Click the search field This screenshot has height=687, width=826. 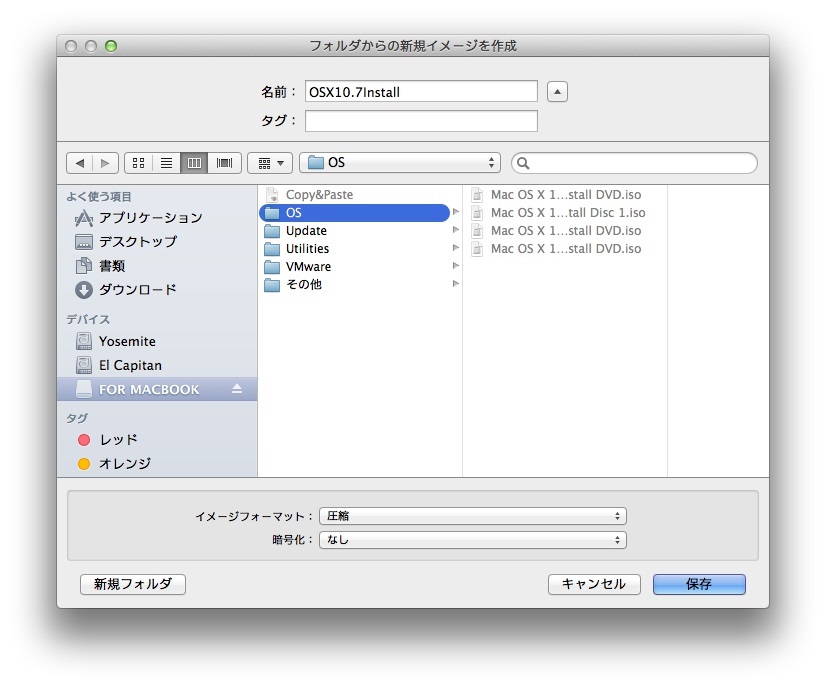point(634,163)
